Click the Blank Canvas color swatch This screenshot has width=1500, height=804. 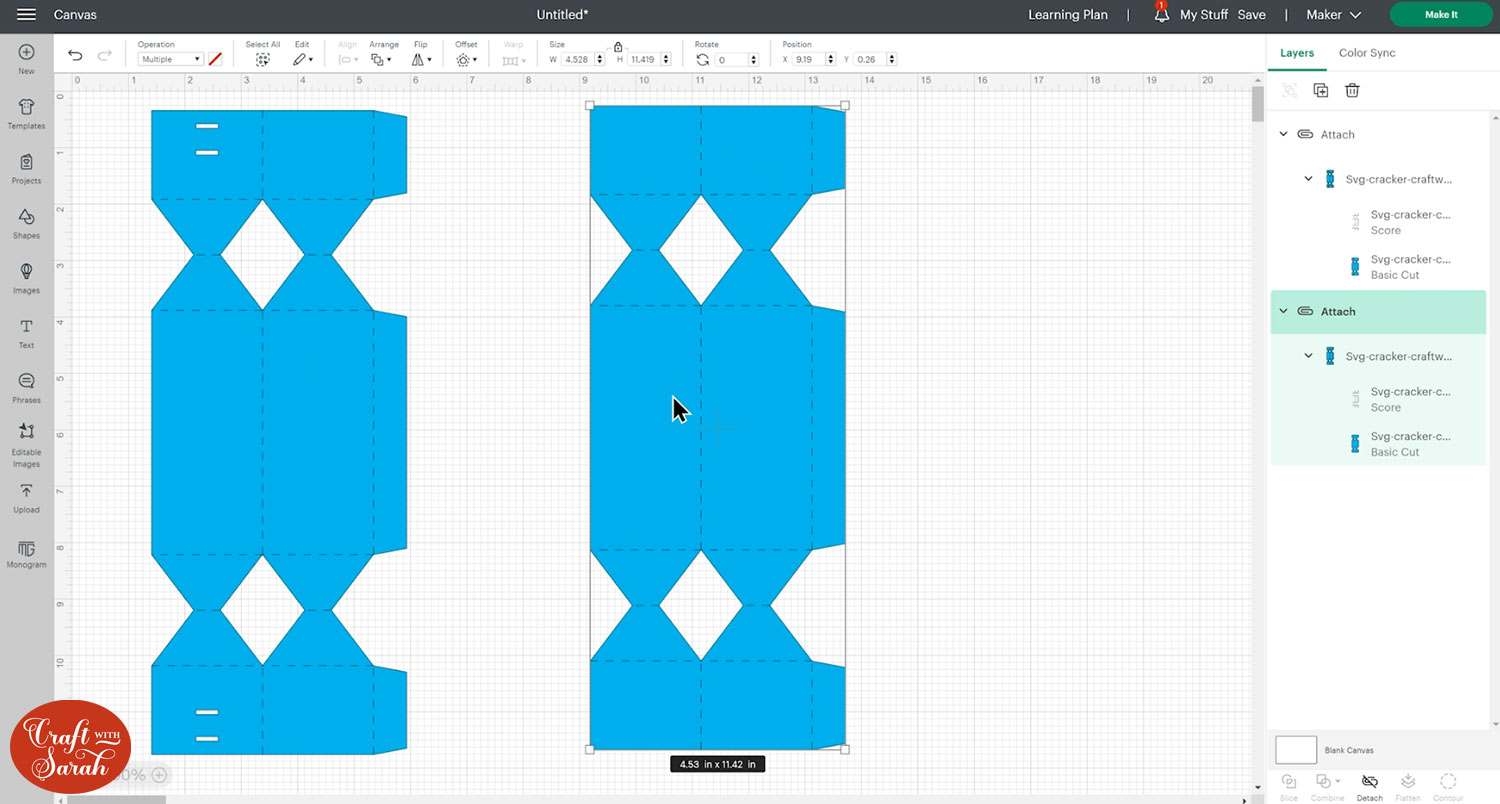tap(1296, 750)
